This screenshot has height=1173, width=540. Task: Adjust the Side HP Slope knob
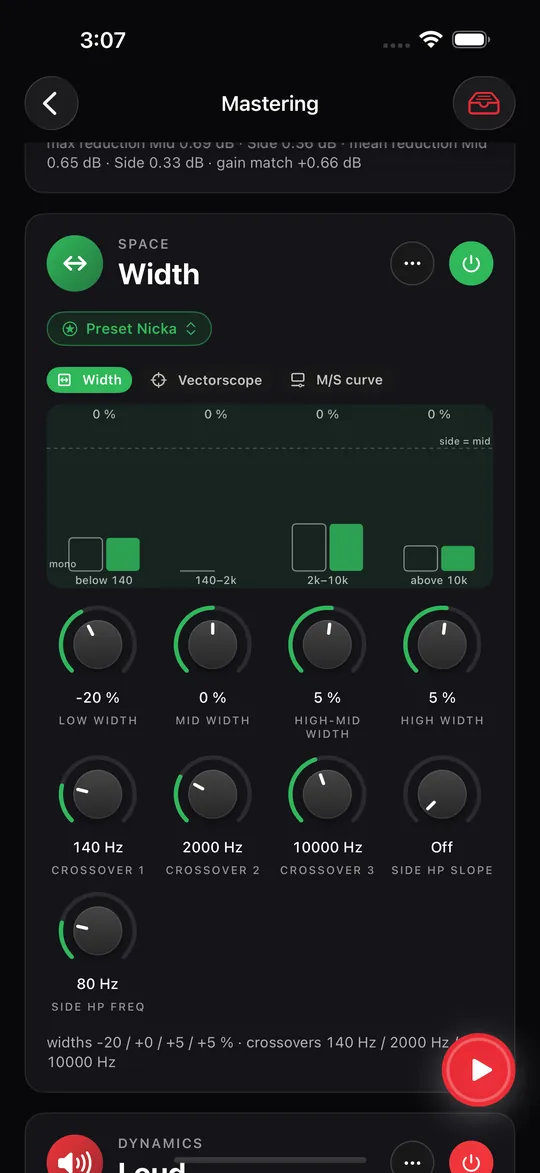tap(442, 794)
